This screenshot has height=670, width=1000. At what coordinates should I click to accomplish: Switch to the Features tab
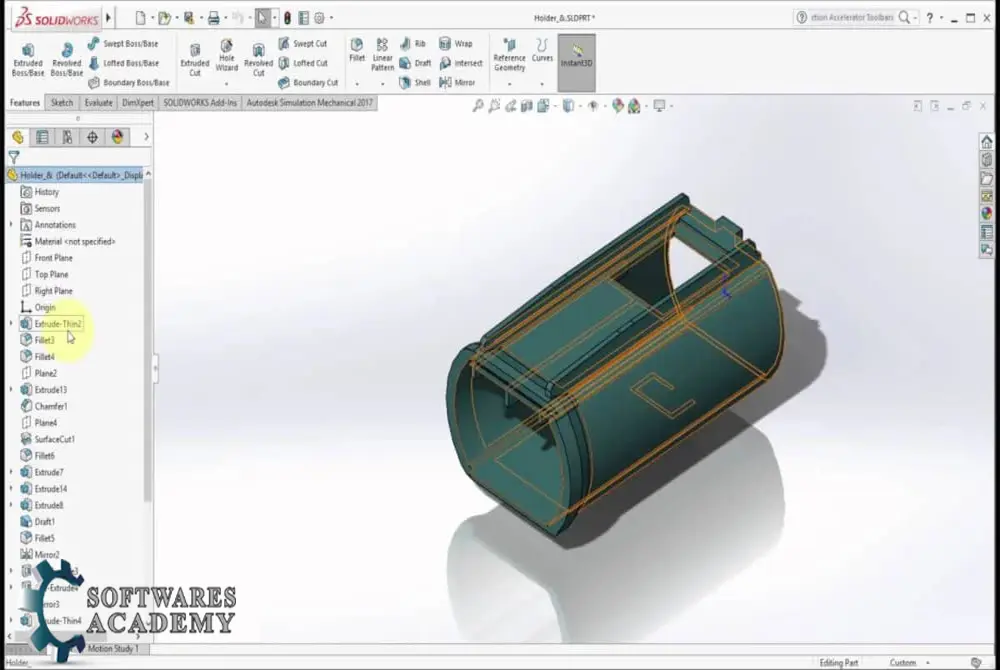(25, 103)
